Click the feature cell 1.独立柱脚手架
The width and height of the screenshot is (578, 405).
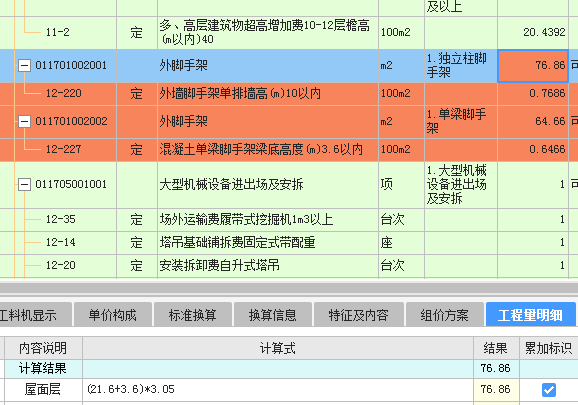coord(461,66)
